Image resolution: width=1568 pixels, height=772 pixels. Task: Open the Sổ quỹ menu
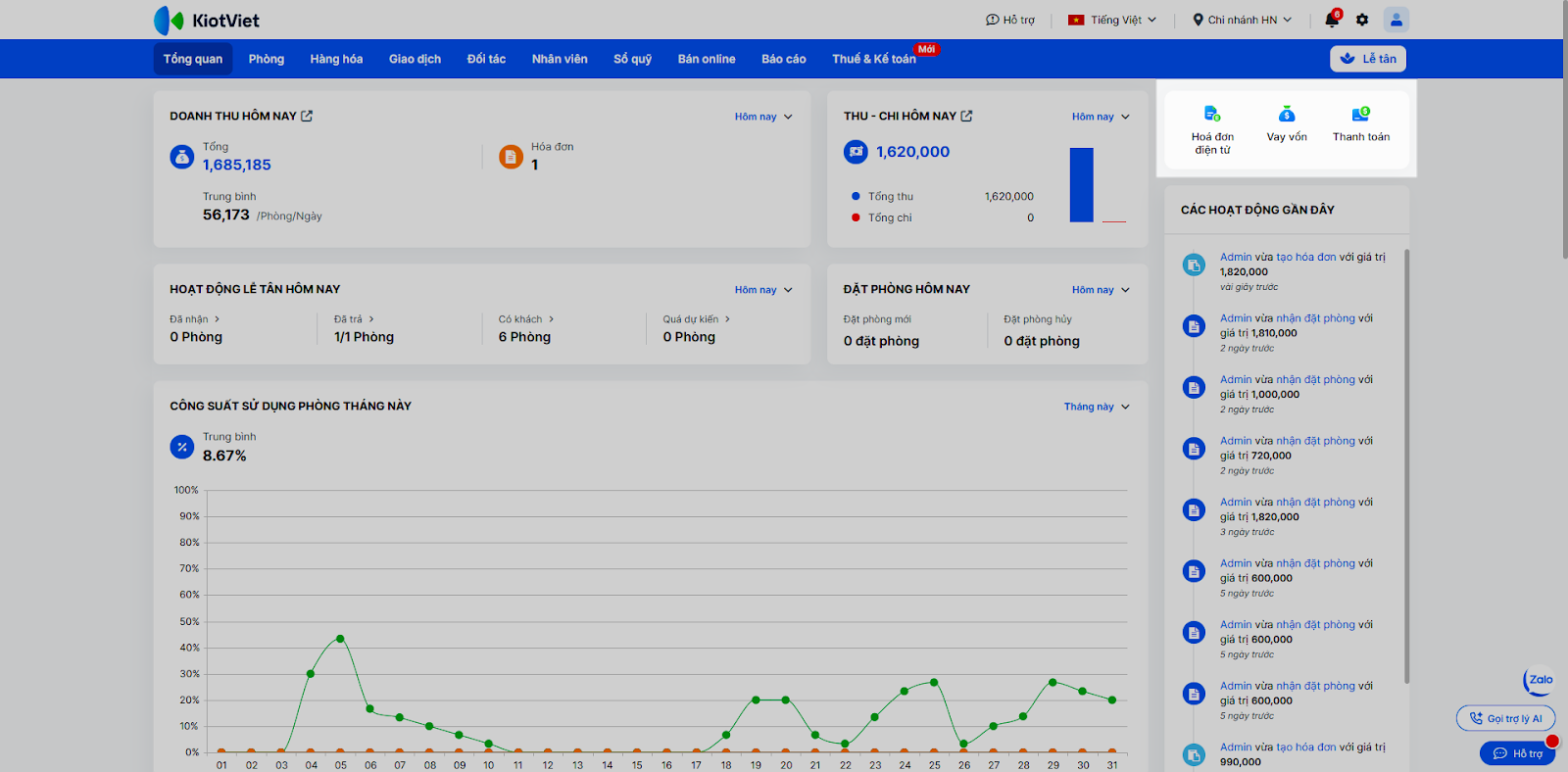click(632, 59)
